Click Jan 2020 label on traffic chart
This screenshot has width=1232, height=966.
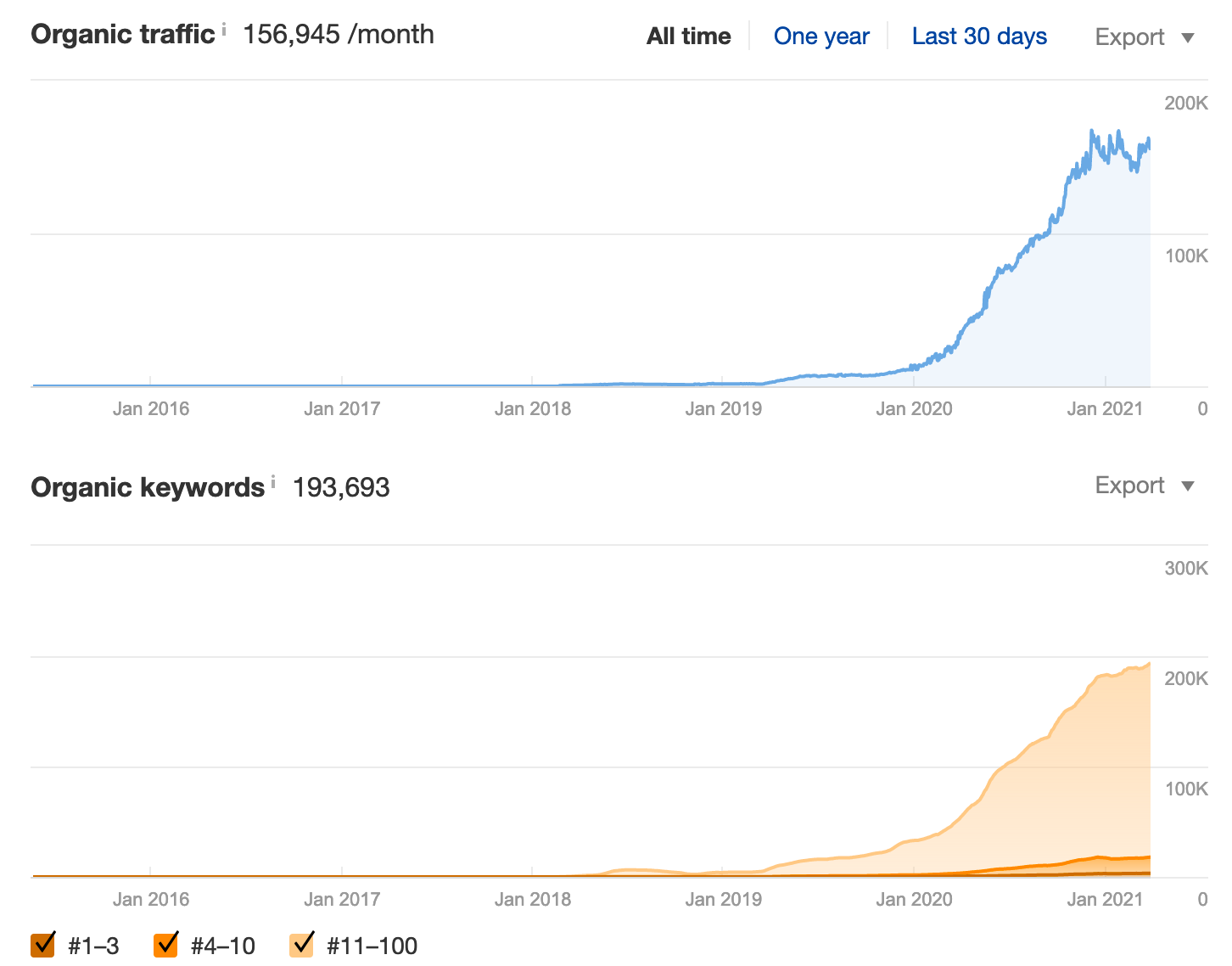point(914,409)
